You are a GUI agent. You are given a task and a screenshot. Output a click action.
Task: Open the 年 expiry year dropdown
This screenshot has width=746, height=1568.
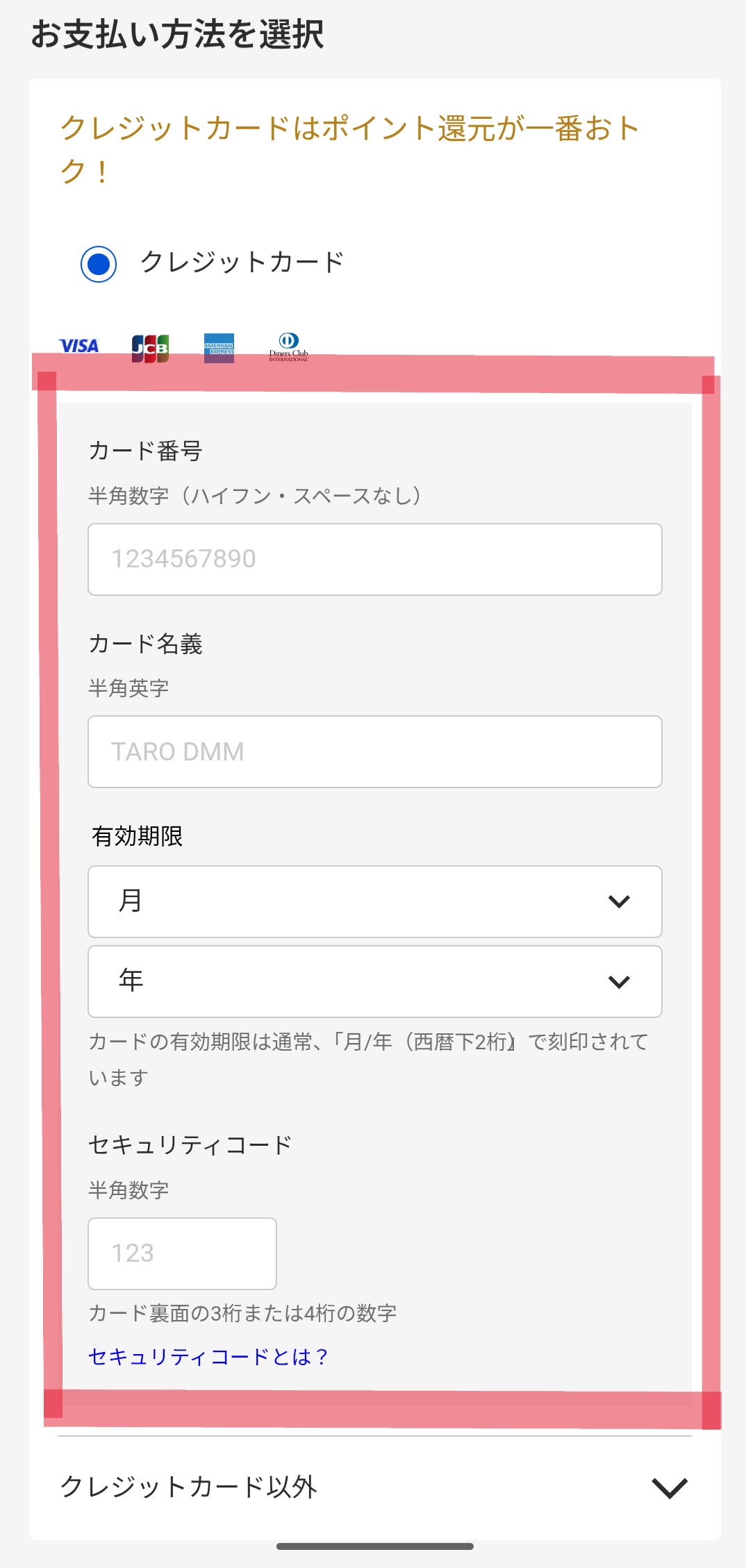pyautogui.click(x=374, y=981)
